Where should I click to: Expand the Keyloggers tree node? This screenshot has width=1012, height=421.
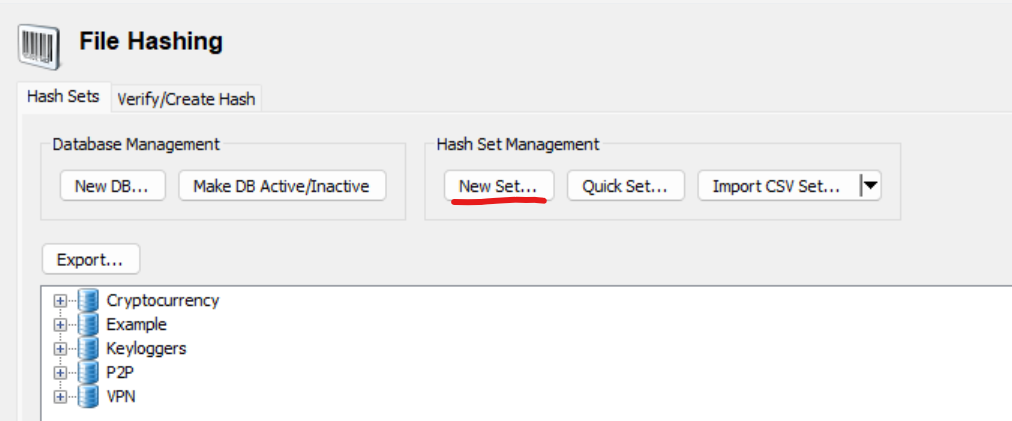coord(60,349)
